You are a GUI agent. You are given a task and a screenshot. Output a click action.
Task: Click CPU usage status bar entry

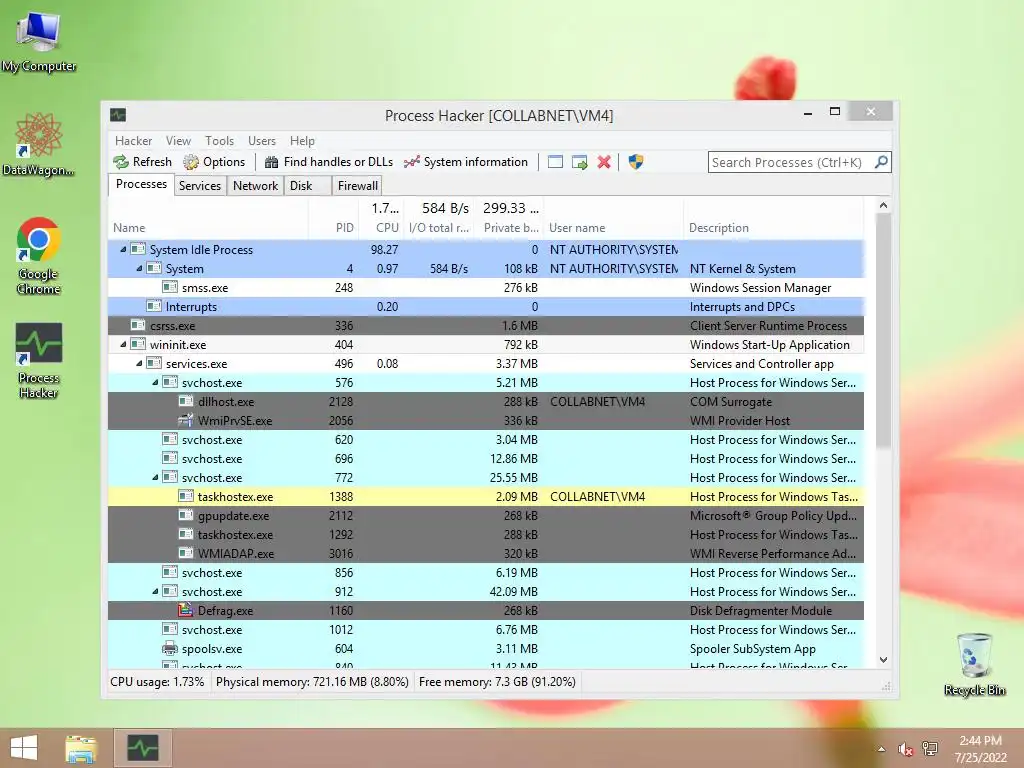(x=157, y=682)
